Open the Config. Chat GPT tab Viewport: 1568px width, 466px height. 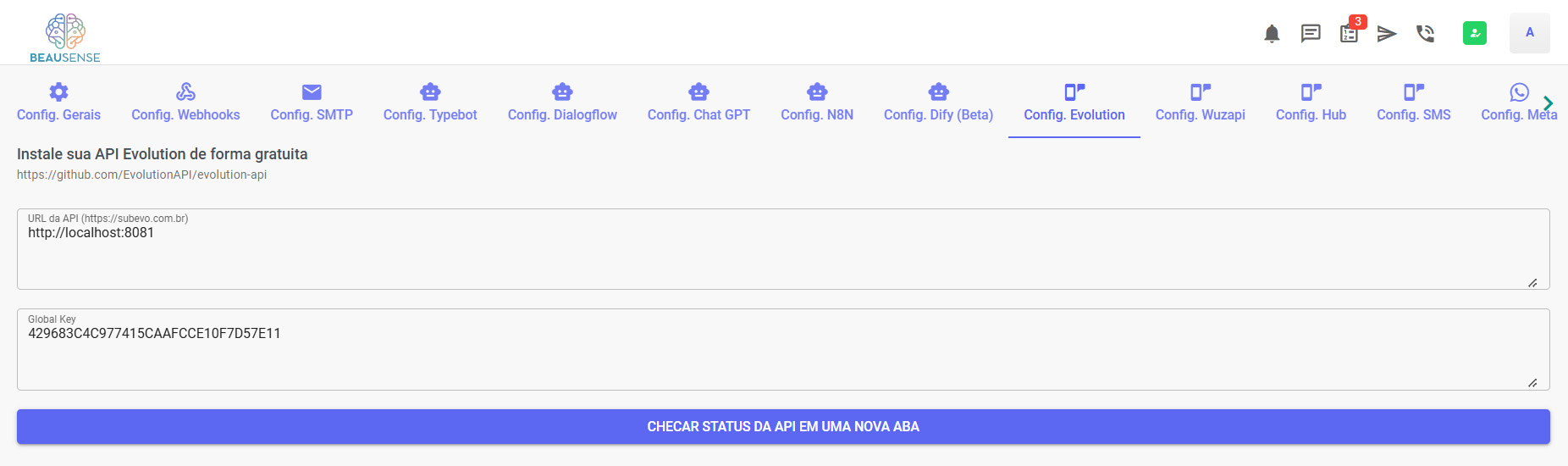pyautogui.click(x=698, y=103)
